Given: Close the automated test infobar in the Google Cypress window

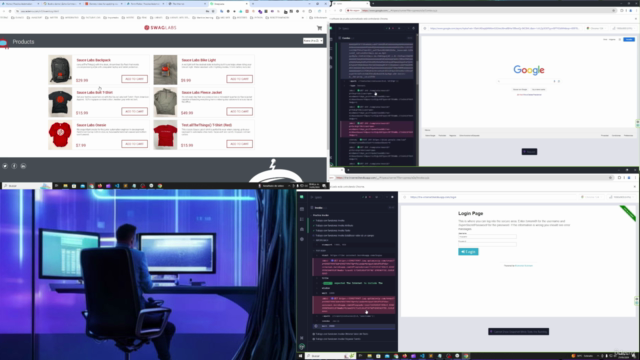Looking at the screenshot, I should pyautogui.click(x=636, y=19).
